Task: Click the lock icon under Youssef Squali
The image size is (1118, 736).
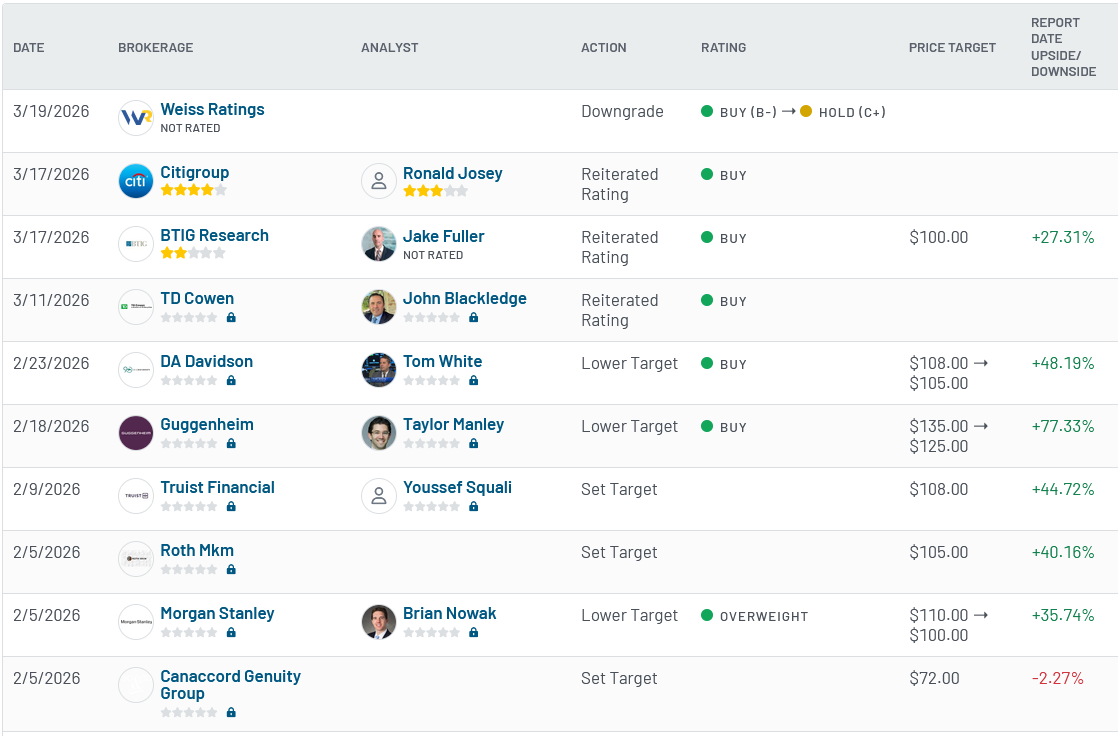Action: [473, 506]
